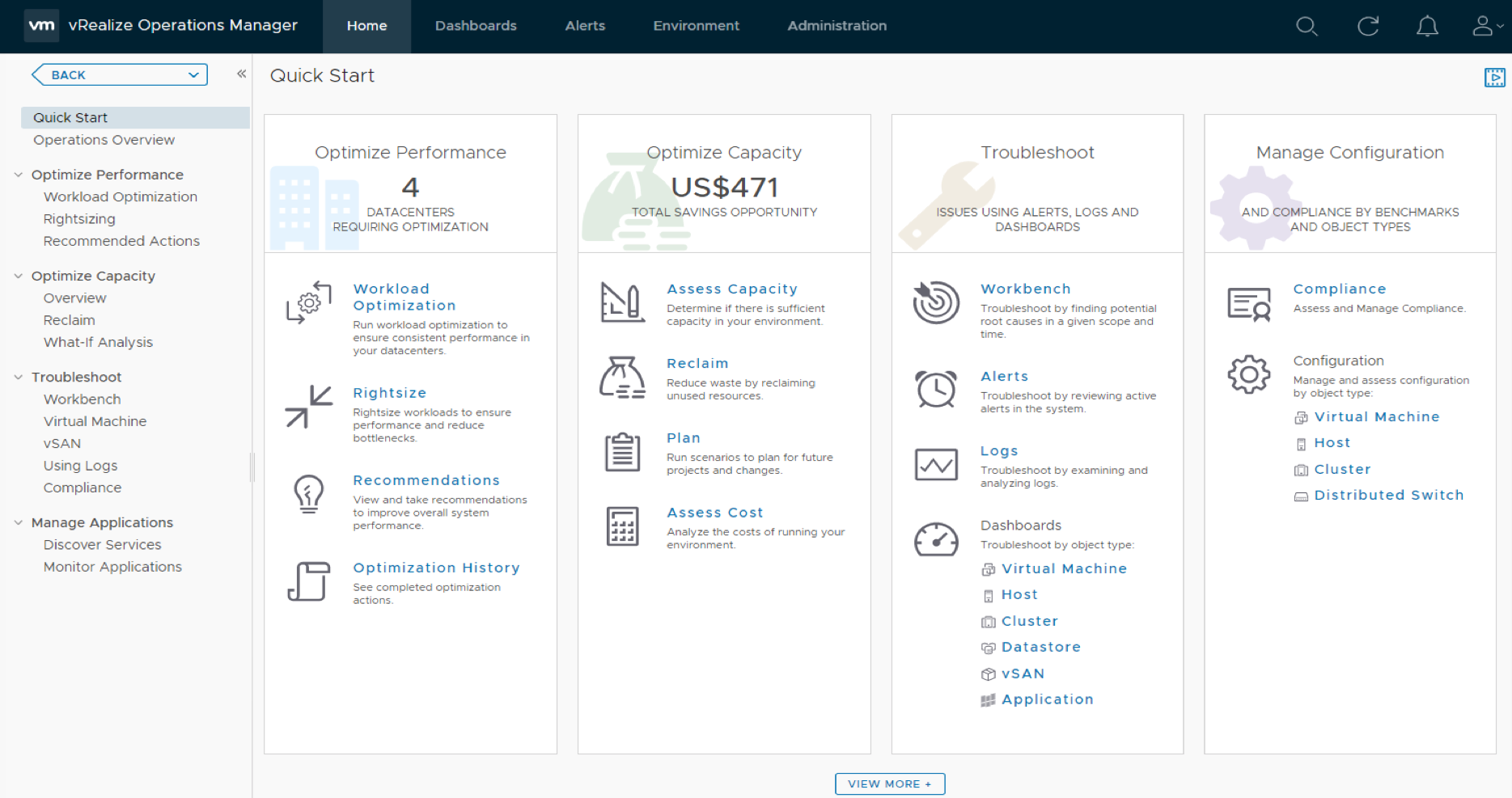Select Monitor Applications in sidebar
The width and height of the screenshot is (1512, 798).
pos(112,567)
